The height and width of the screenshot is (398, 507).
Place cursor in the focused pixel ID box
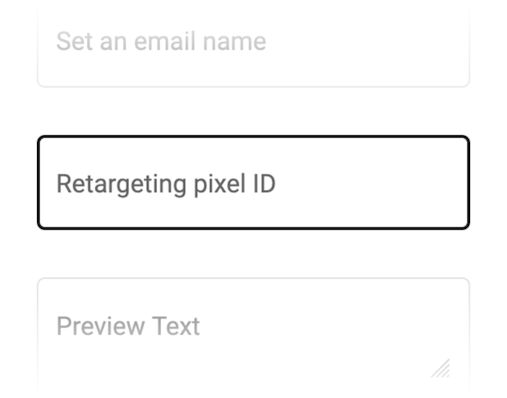(x=254, y=182)
